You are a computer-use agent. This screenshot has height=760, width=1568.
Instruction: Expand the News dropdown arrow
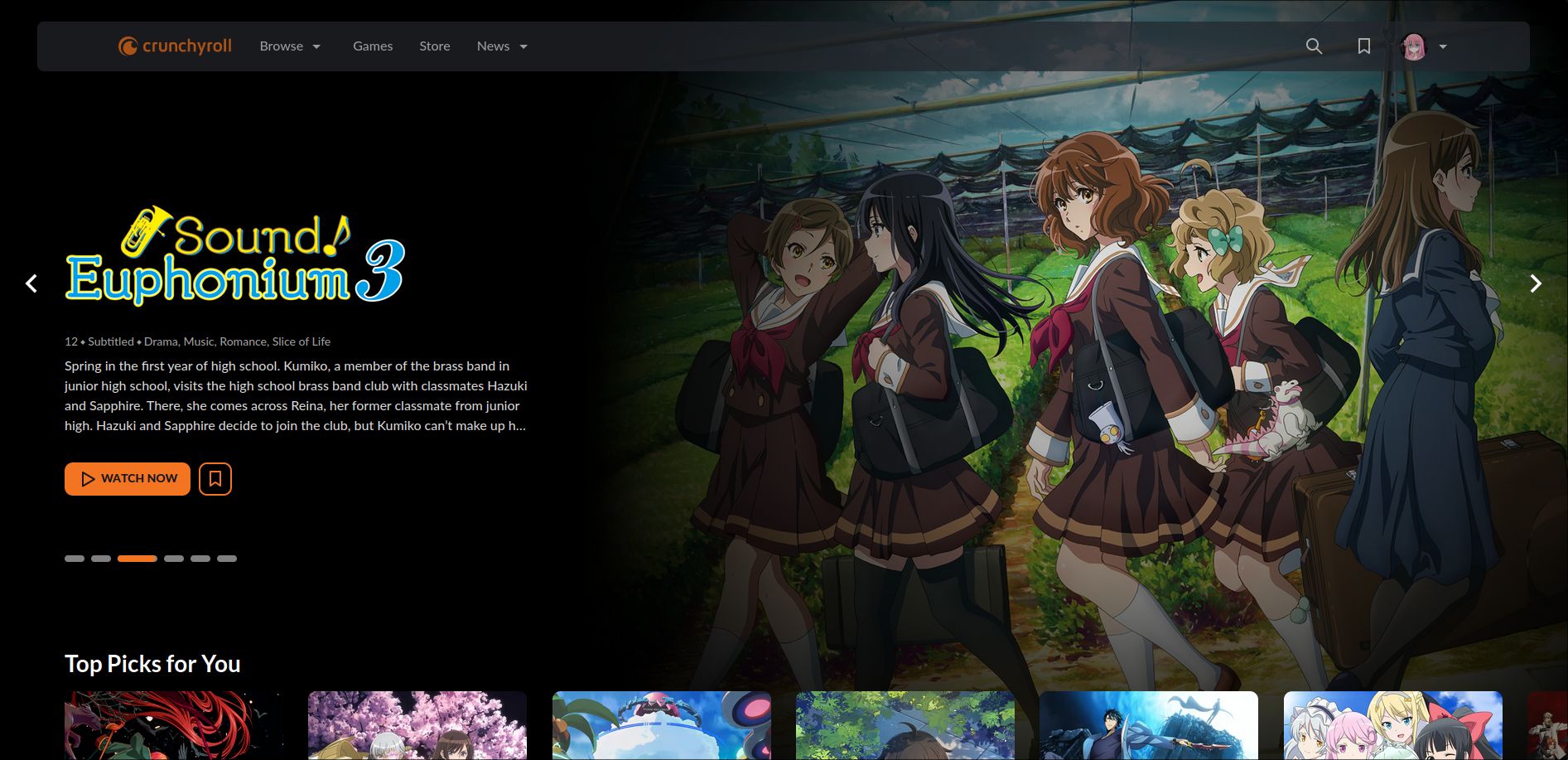click(x=523, y=46)
